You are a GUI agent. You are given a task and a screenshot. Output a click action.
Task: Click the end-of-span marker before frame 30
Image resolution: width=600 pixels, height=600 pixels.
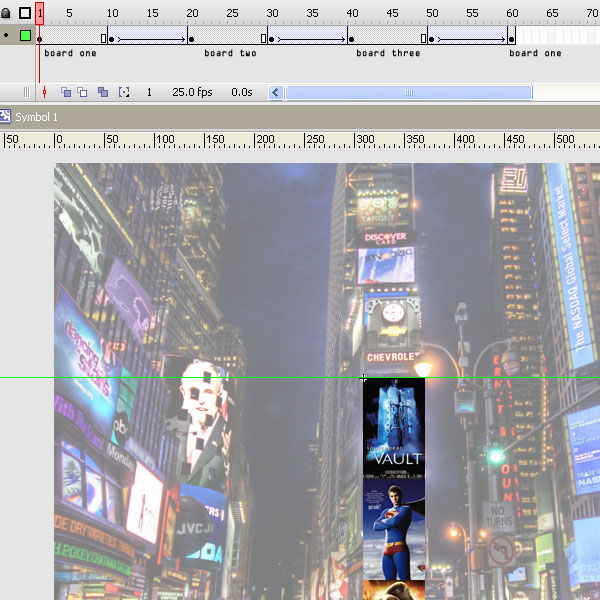pyautogui.click(x=263, y=38)
